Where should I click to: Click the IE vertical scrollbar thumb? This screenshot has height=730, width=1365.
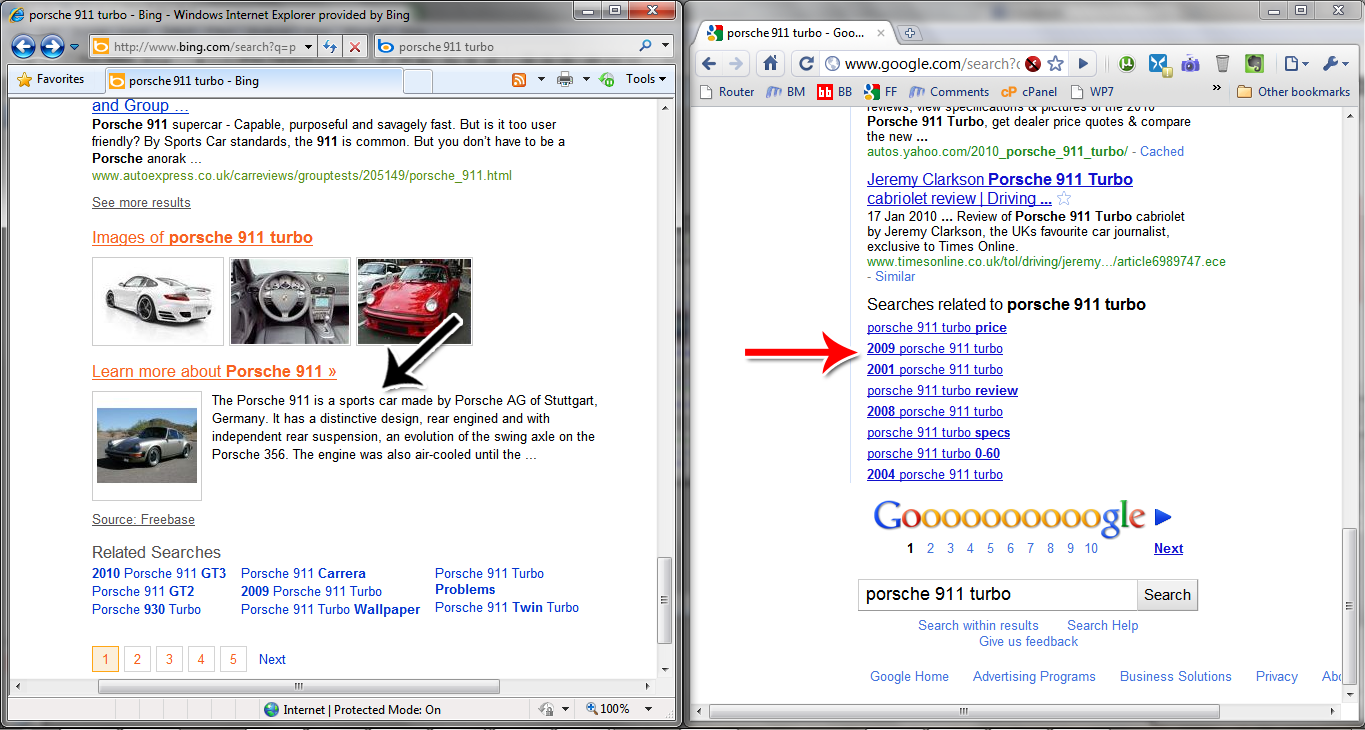pos(665,600)
